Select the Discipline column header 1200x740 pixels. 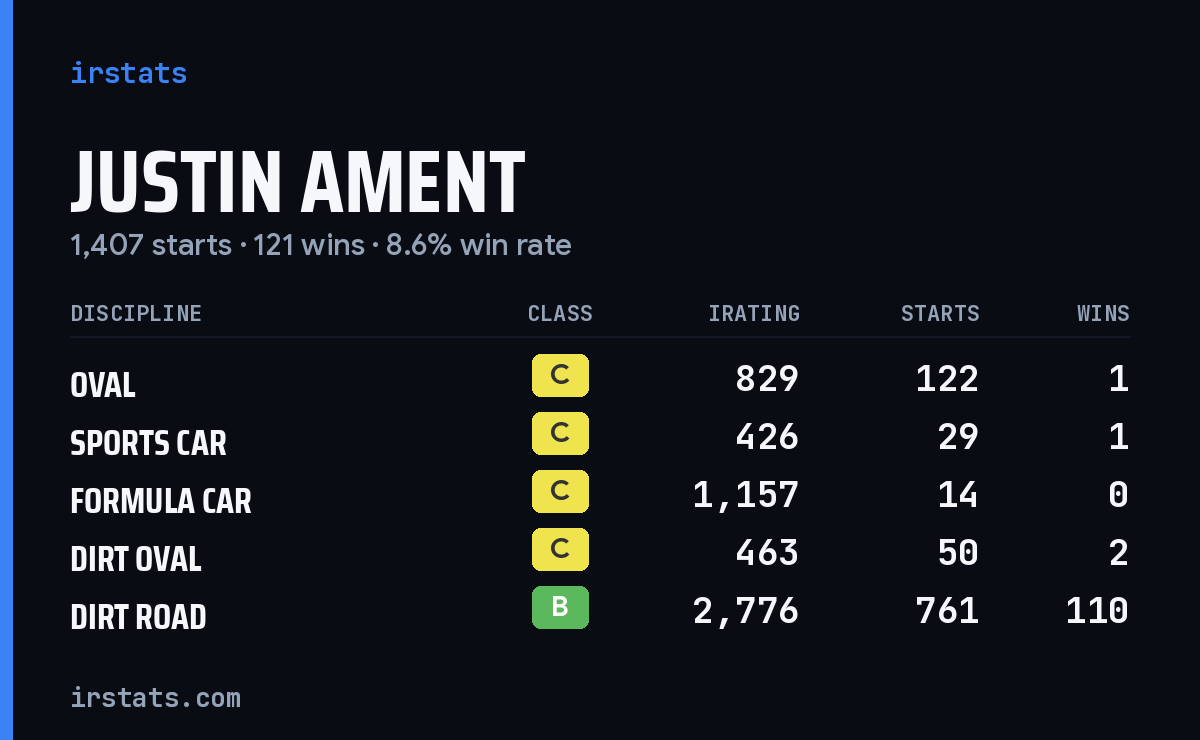136,314
